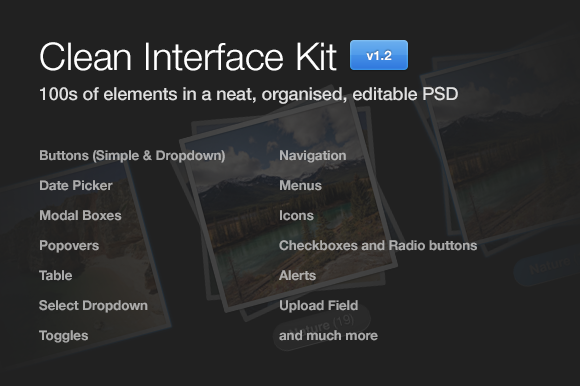This screenshot has height=386, width=580.
Task: Click the 'Select Dropdown' feature text
Action: (x=93, y=305)
